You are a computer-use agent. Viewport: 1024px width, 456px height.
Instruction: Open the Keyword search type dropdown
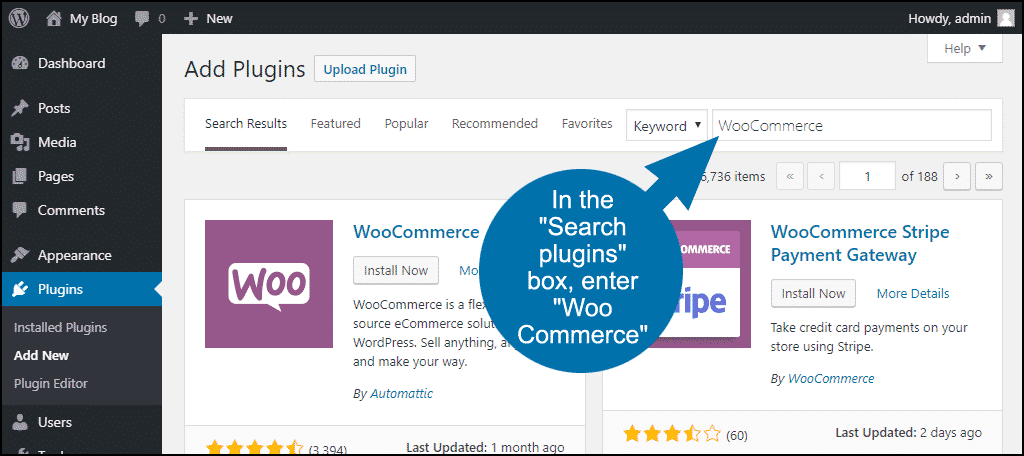click(667, 126)
